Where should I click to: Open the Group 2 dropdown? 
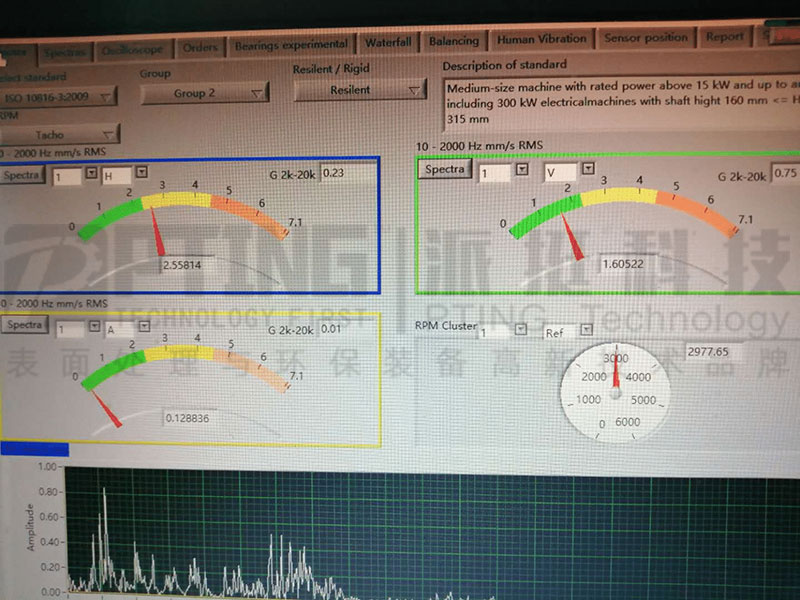click(x=204, y=94)
